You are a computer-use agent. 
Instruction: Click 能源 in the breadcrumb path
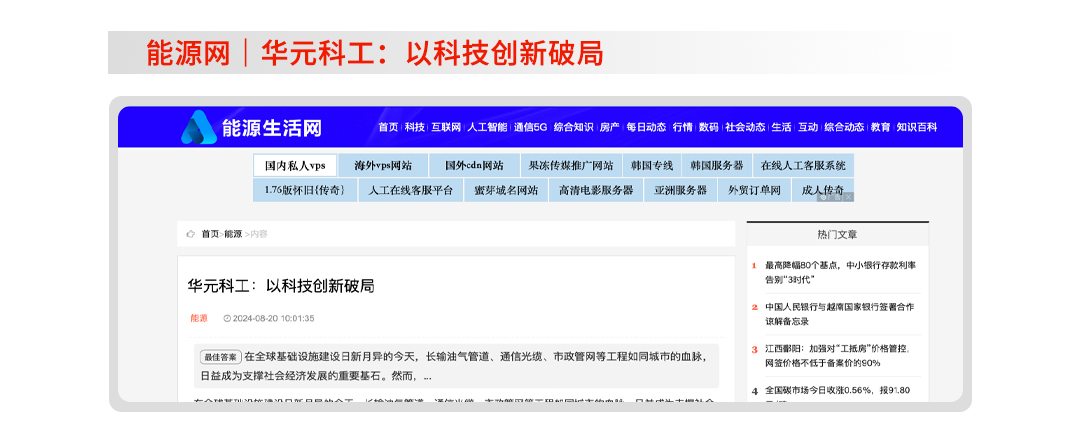pos(233,234)
